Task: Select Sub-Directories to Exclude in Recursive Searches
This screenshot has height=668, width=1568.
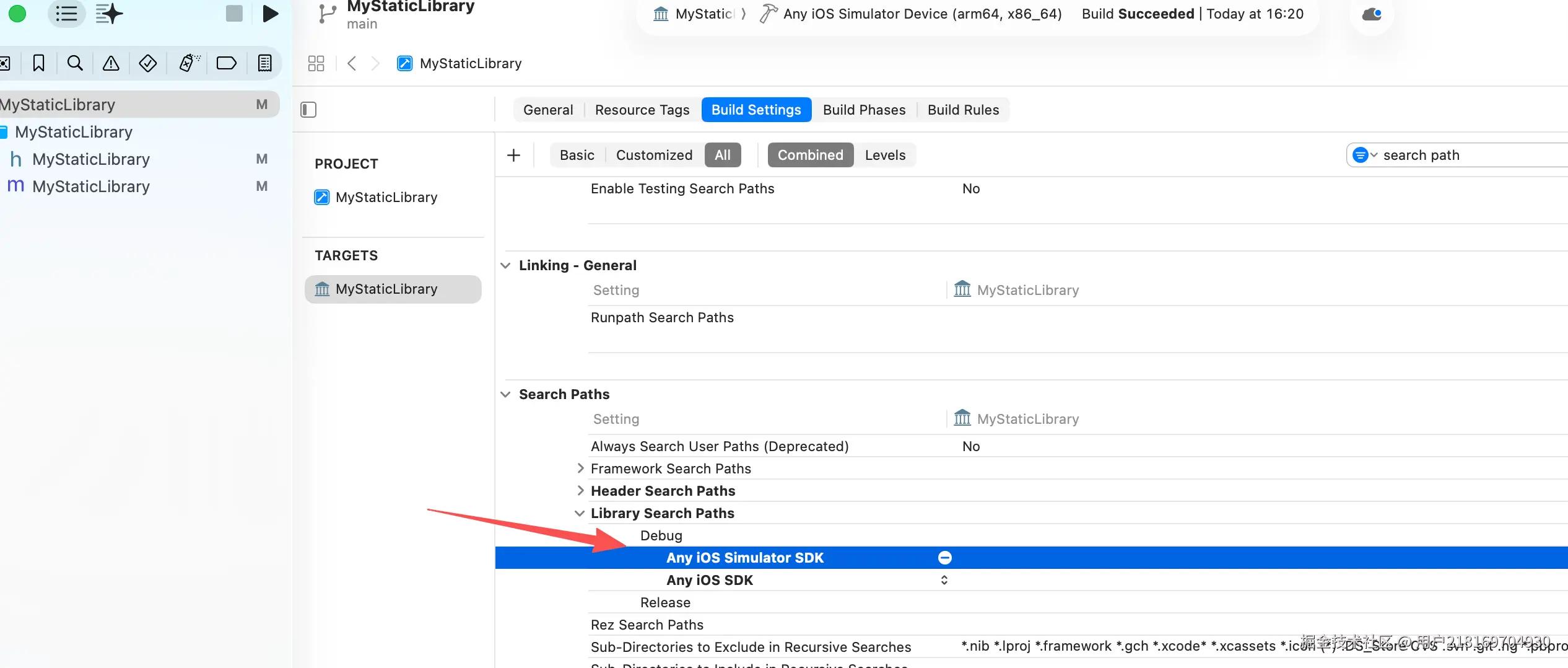Action: pos(751,647)
